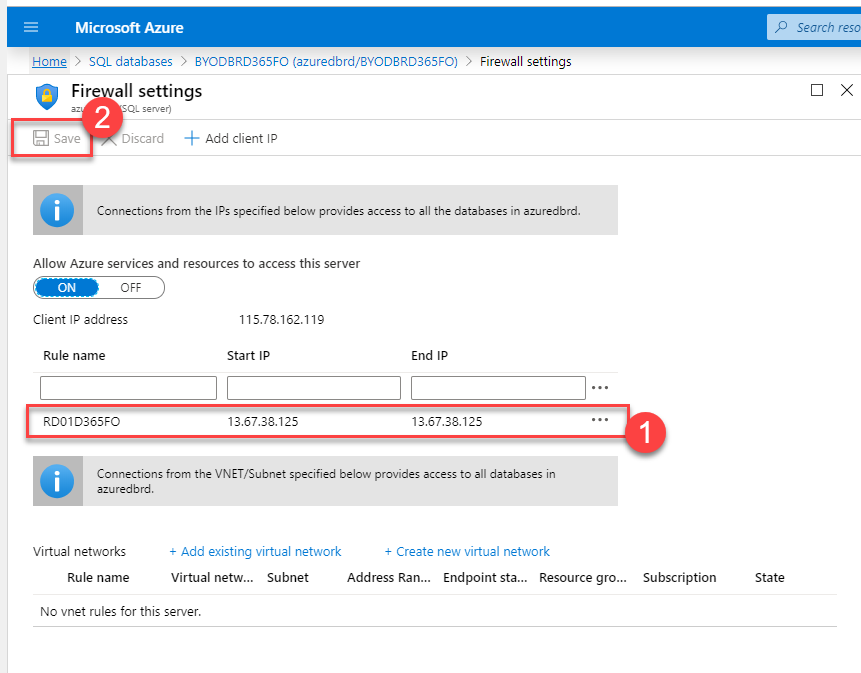Click empty Start IP input field
Viewport: 861px width, 673px height.
pyautogui.click(x=314, y=388)
